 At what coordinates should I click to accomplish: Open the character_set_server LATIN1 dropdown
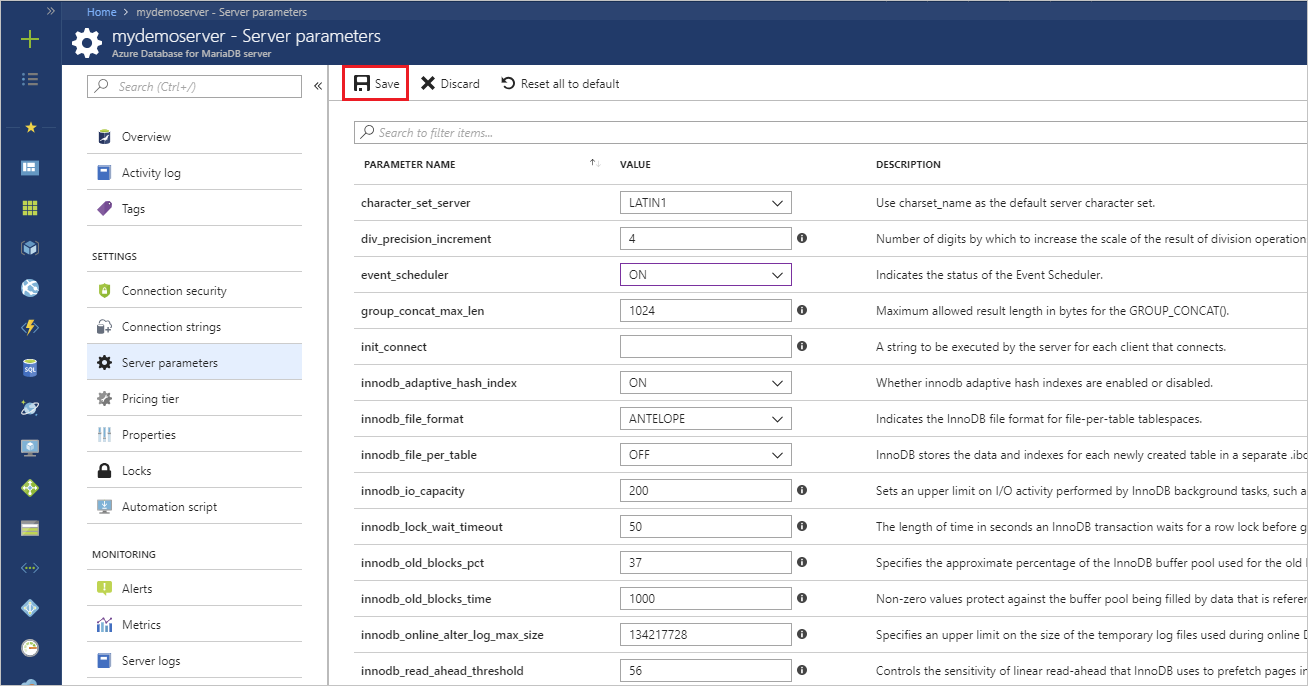(x=706, y=203)
